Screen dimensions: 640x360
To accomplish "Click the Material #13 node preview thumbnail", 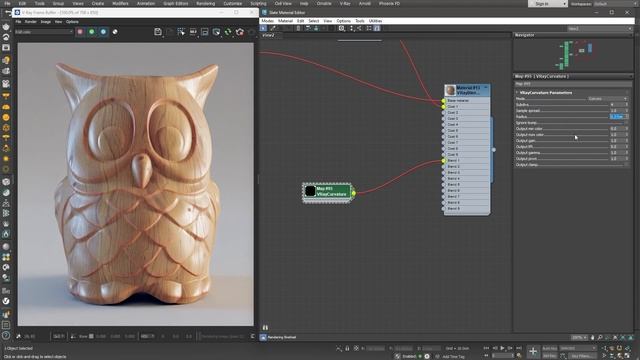I will (450, 90).
